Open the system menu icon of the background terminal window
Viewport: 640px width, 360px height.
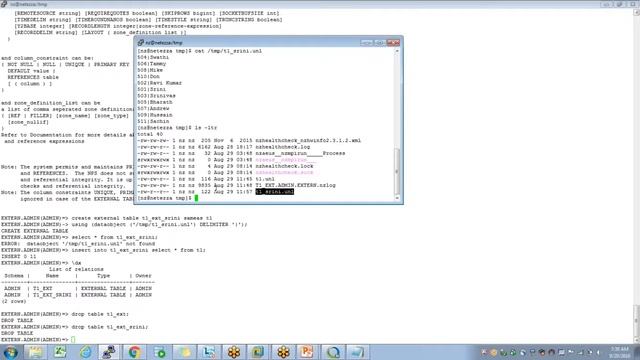(x=4, y=4)
